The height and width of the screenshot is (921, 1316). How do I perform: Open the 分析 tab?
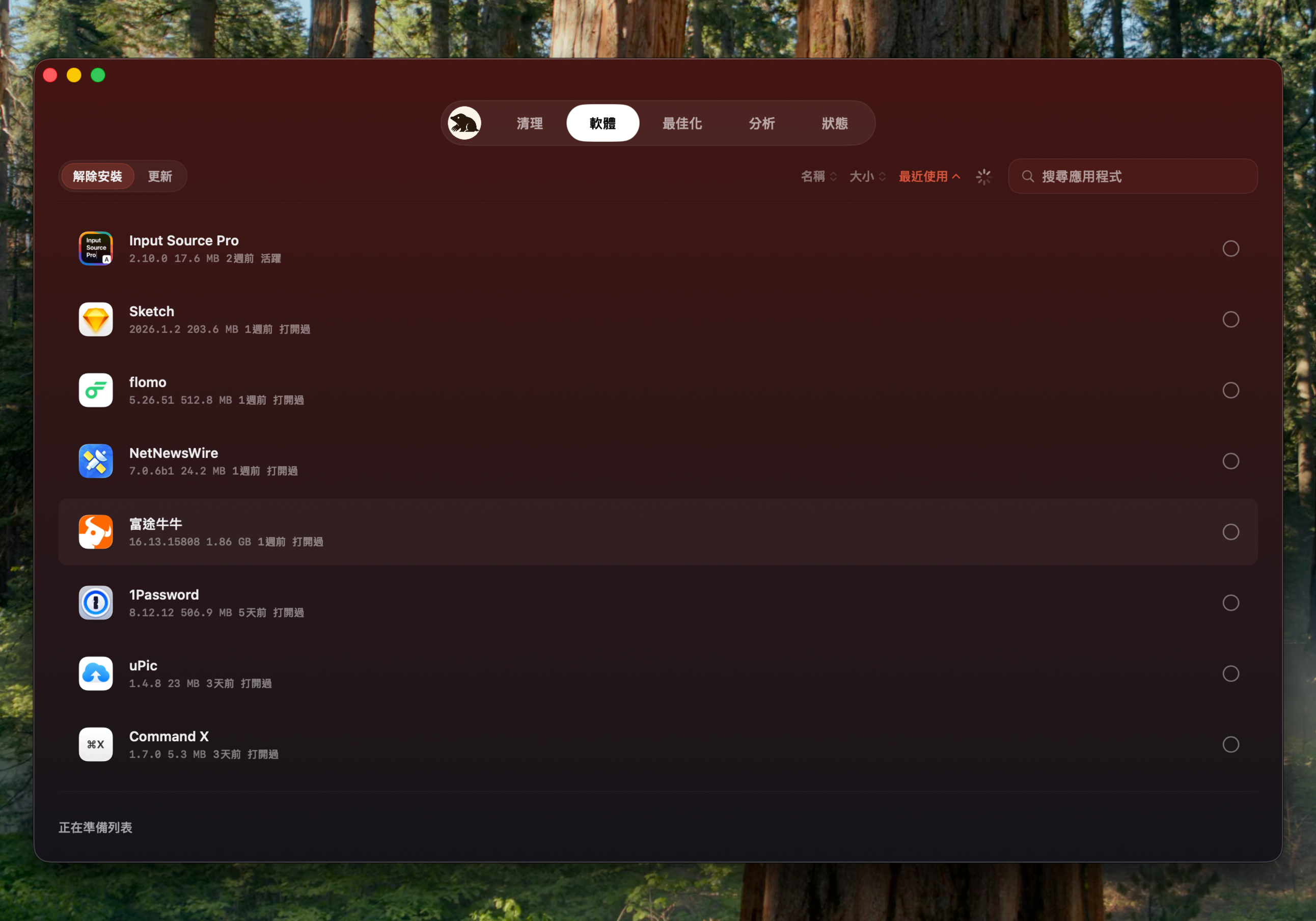[x=762, y=123]
